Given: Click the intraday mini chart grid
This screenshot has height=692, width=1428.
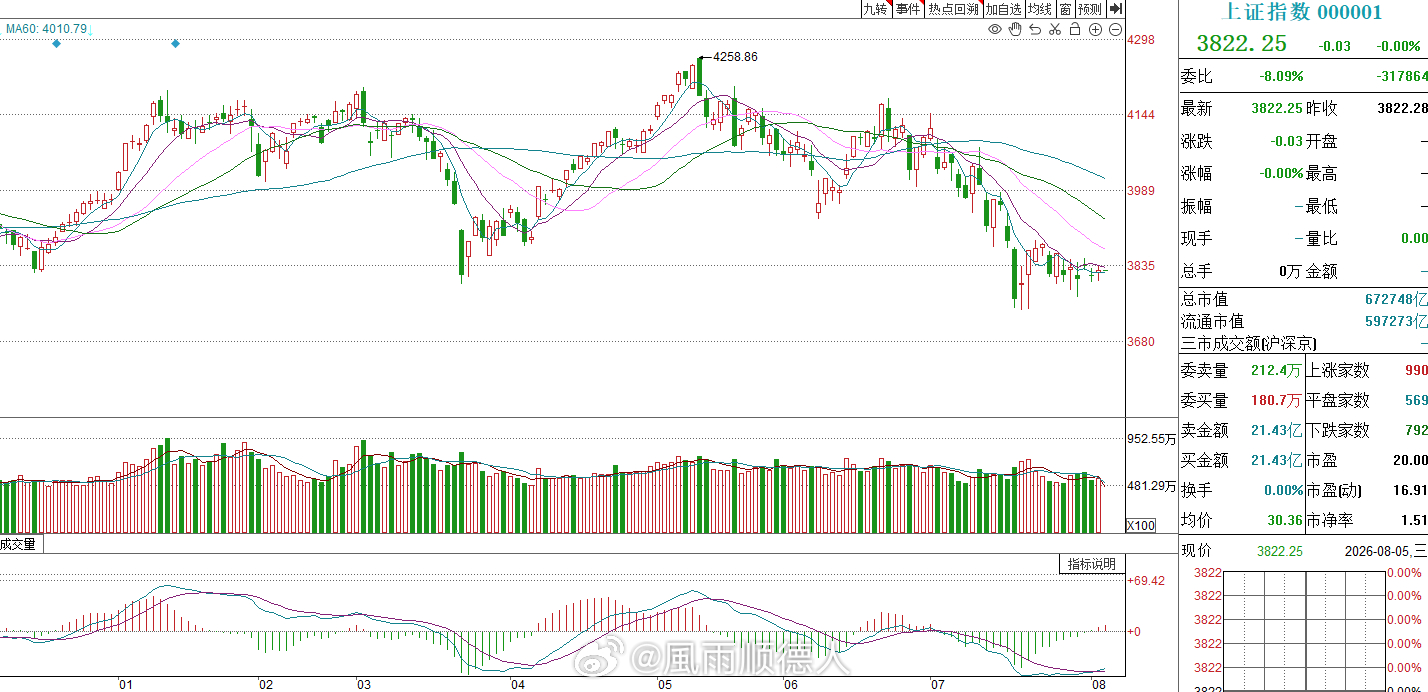Looking at the screenshot, I should pyautogui.click(x=1304, y=630).
